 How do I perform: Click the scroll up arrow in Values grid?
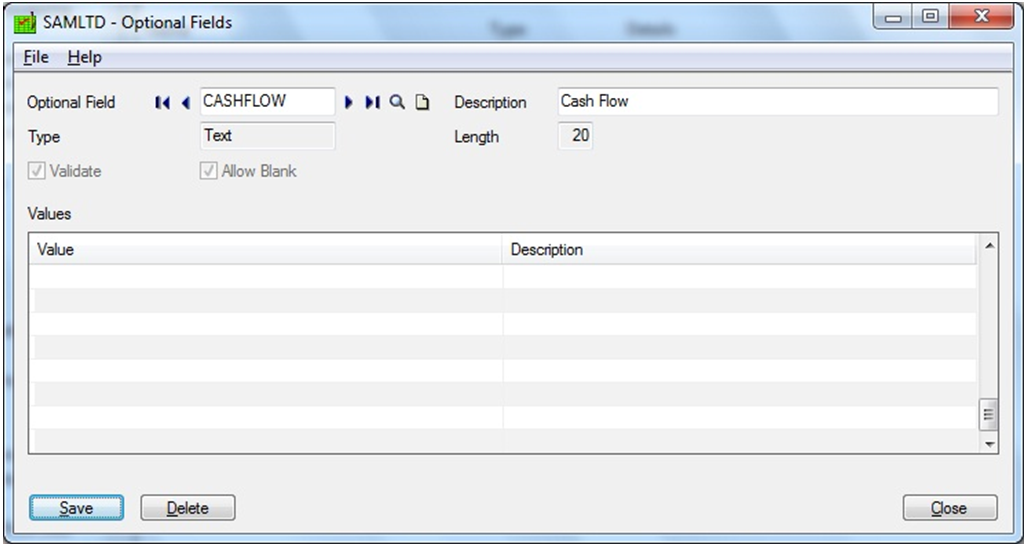click(989, 245)
